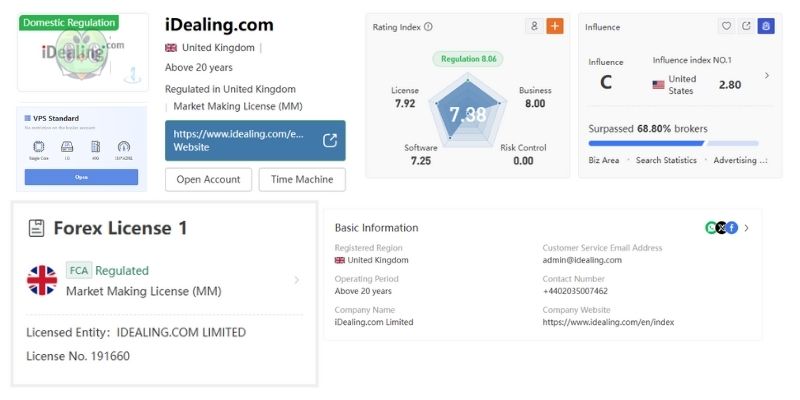This screenshot has width=800, height=400.
Task: Click the info icon beside Rating Index
Action: (x=429, y=27)
